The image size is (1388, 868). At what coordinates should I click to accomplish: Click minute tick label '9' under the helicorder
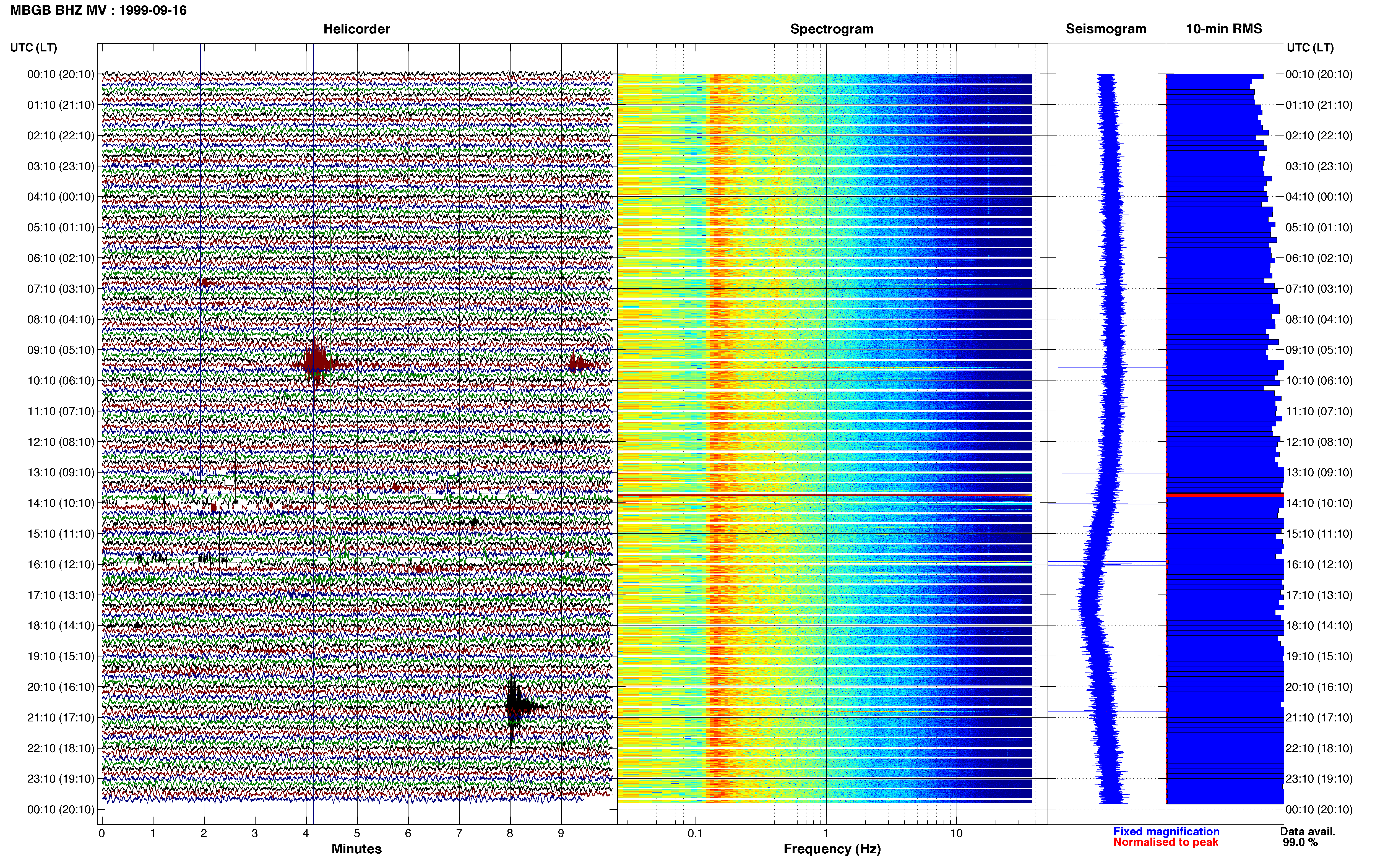tap(561, 833)
